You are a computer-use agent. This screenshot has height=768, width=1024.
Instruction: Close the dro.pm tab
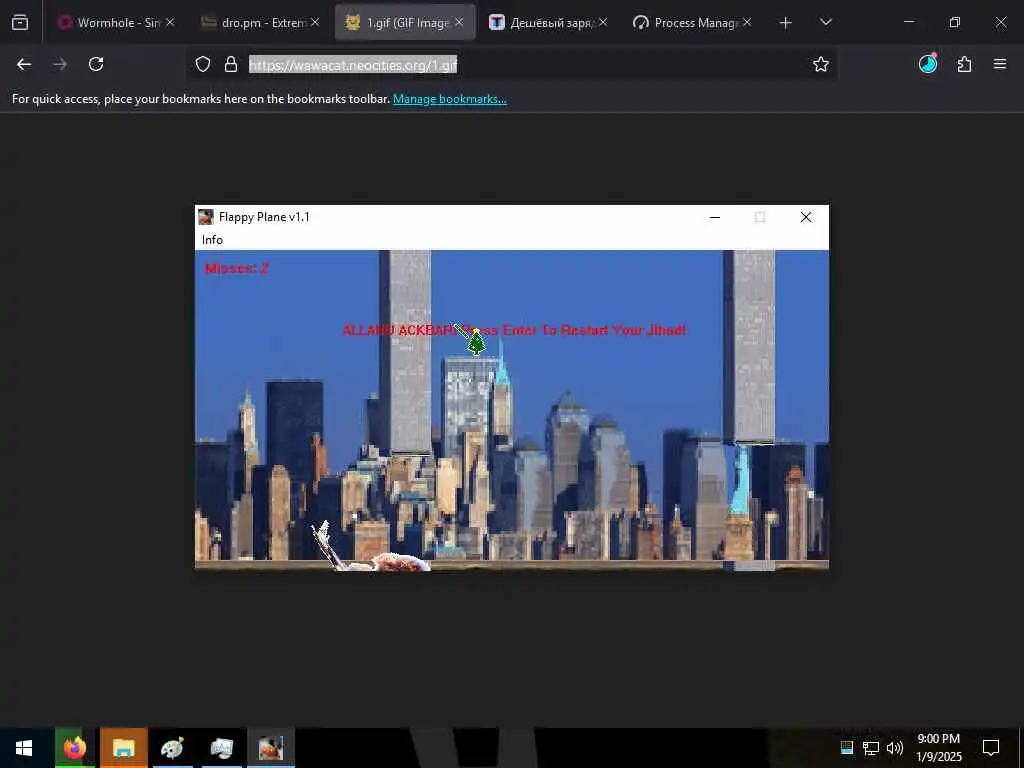(315, 22)
